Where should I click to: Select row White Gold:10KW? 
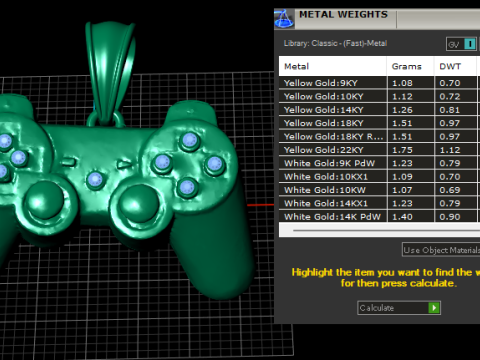tap(379, 190)
